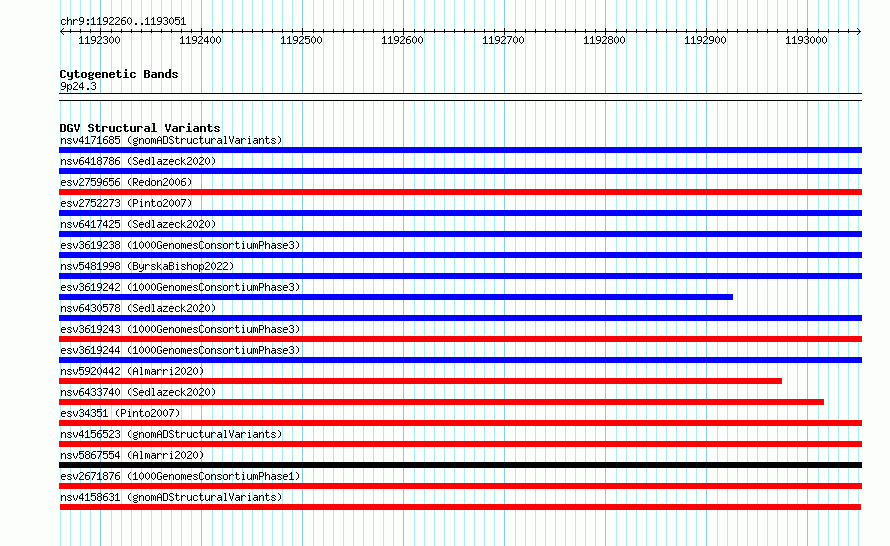Click ruler position 1192300
The width and height of the screenshot is (890, 546).
[99, 40]
